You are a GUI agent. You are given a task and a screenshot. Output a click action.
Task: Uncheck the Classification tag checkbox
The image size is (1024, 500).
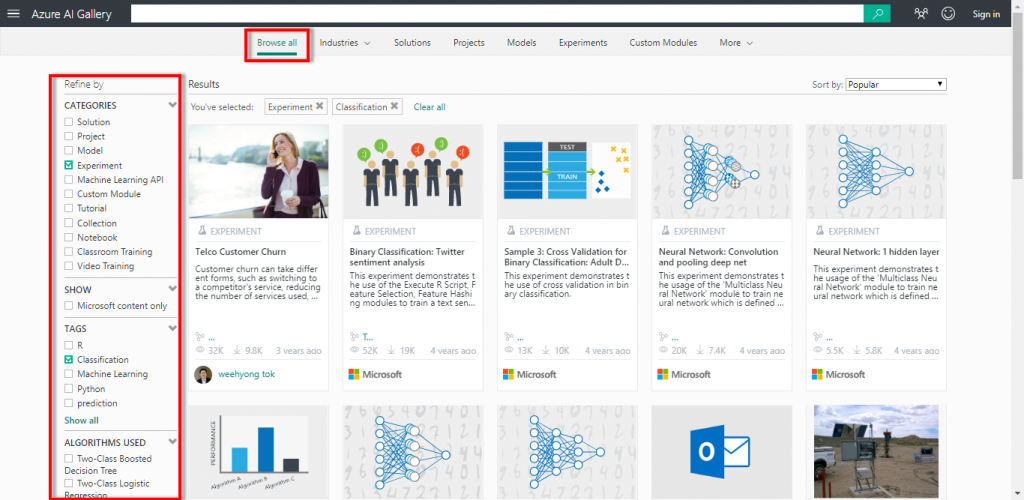click(69, 360)
